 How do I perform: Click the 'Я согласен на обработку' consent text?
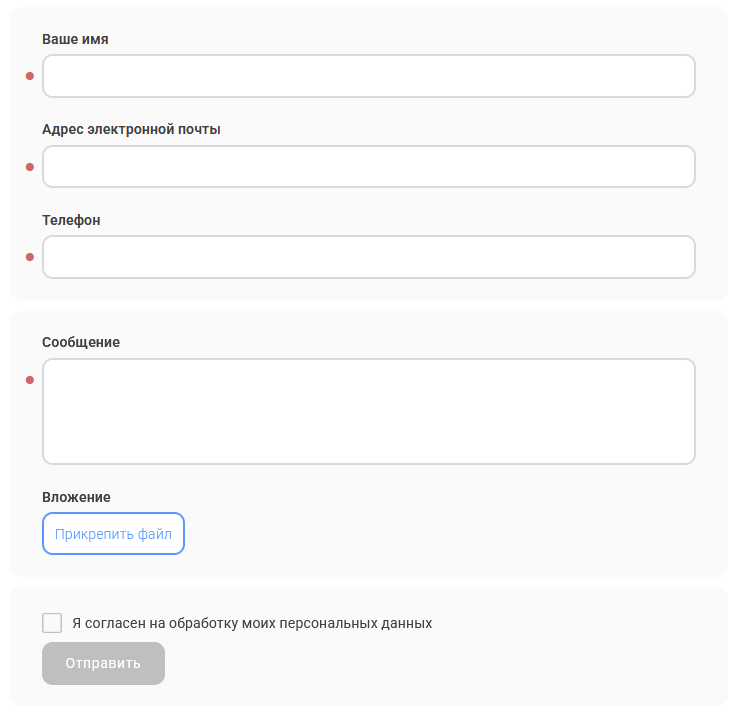click(x=252, y=623)
